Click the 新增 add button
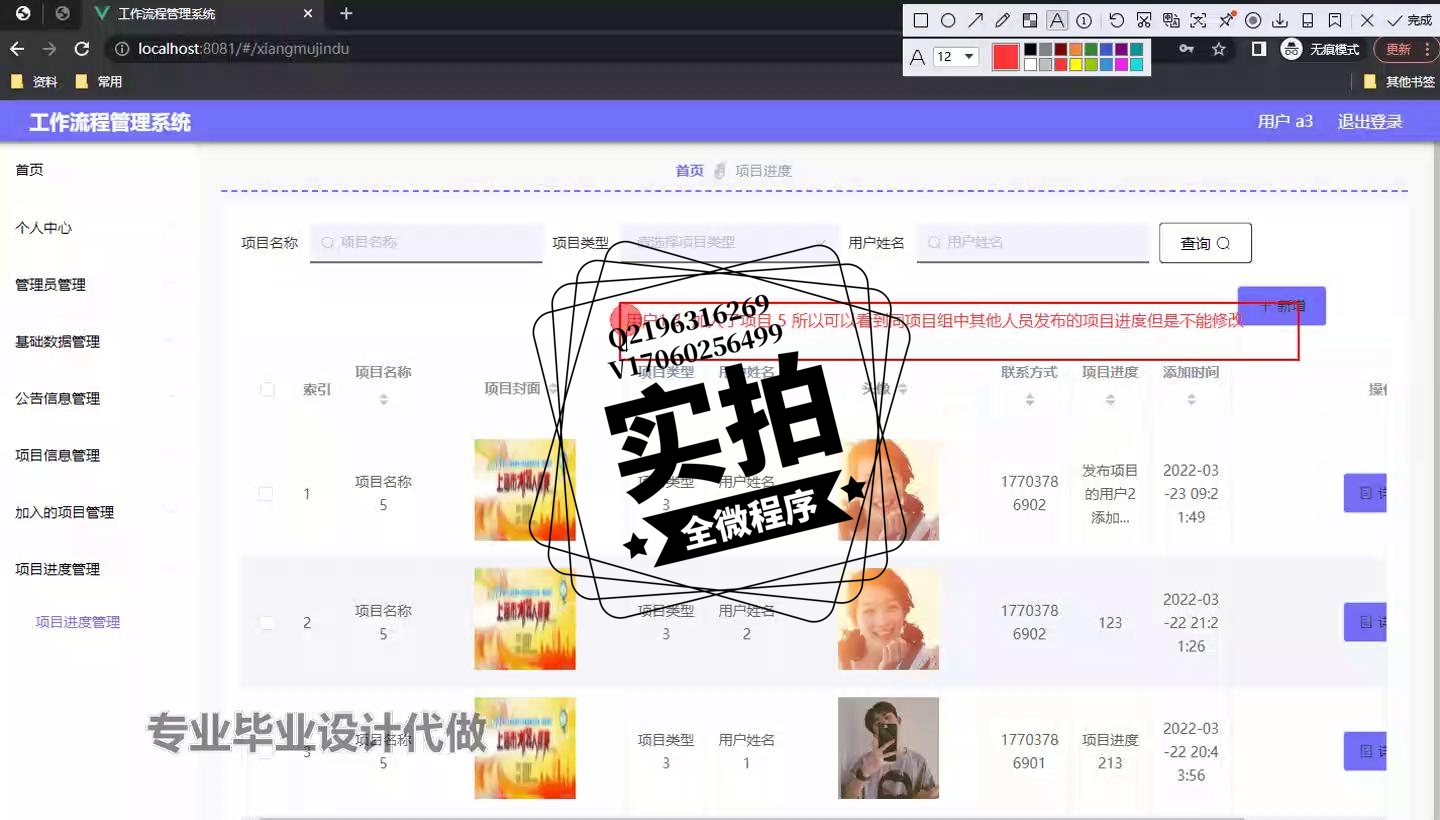Viewport: 1440px width, 820px height. coord(1281,306)
